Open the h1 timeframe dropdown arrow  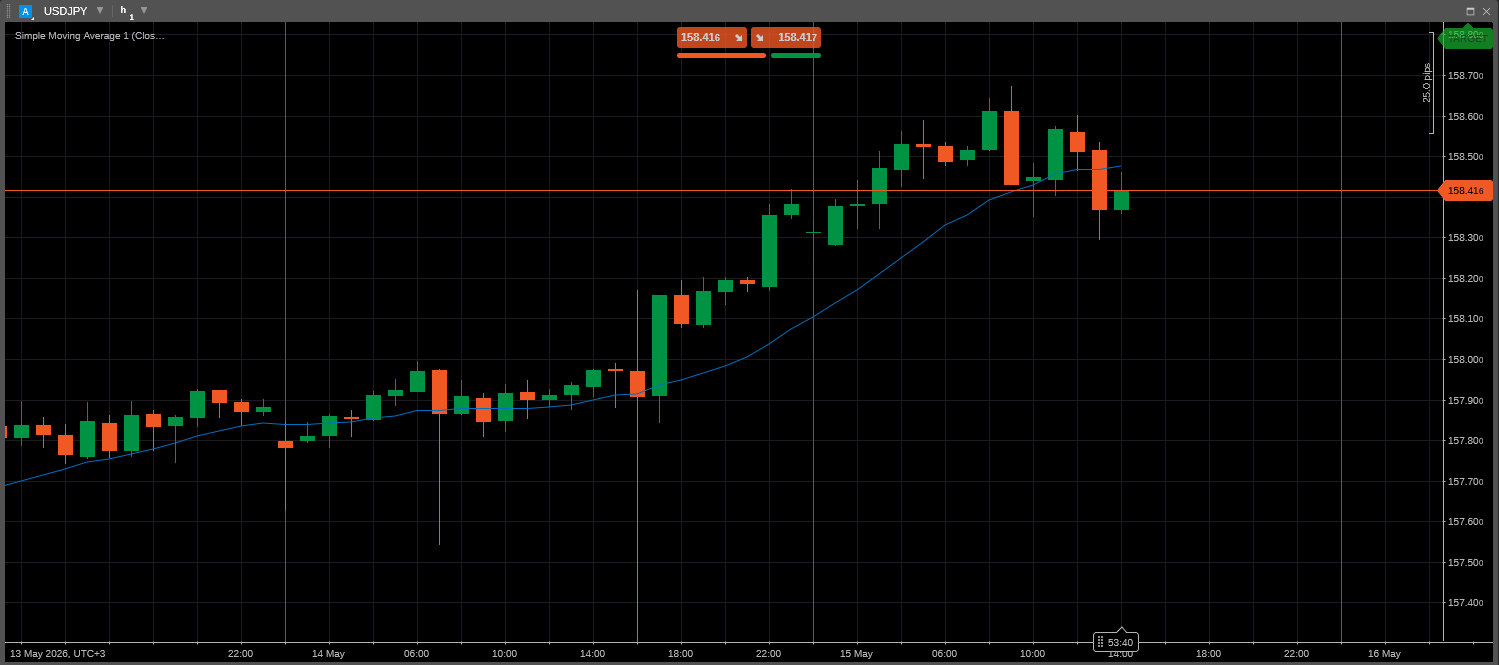[144, 10]
